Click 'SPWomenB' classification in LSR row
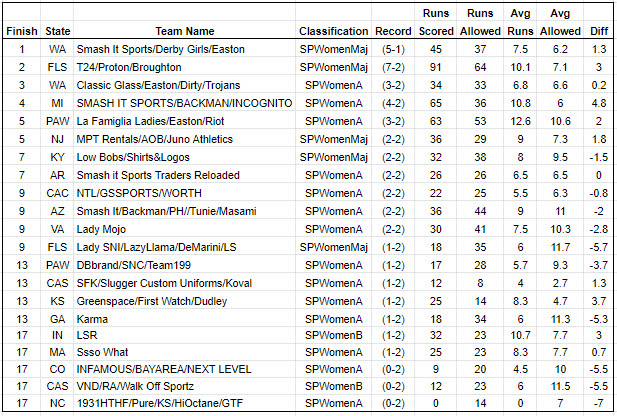617x416 pixels. tap(333, 335)
